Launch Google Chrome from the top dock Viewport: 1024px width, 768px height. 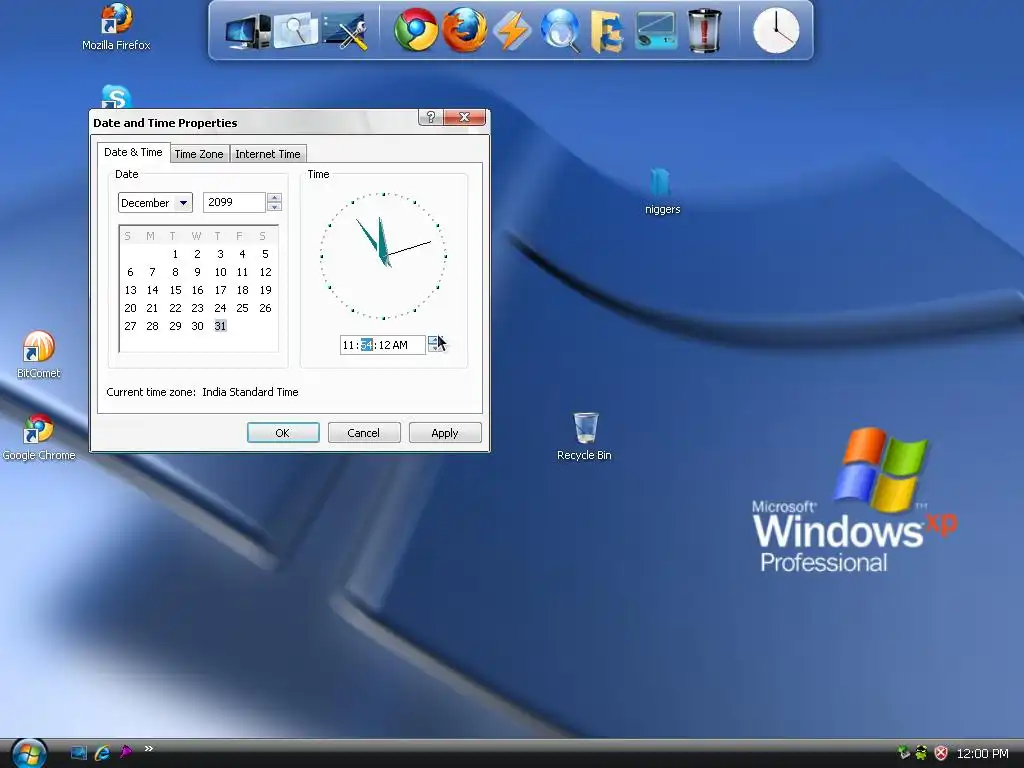(415, 30)
